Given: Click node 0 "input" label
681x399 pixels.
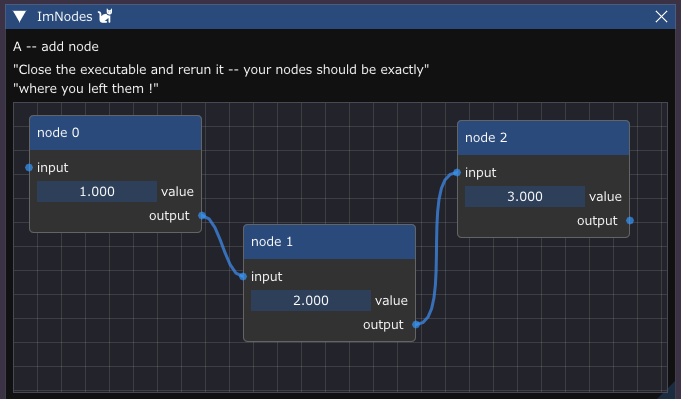Looking at the screenshot, I should click(53, 168).
